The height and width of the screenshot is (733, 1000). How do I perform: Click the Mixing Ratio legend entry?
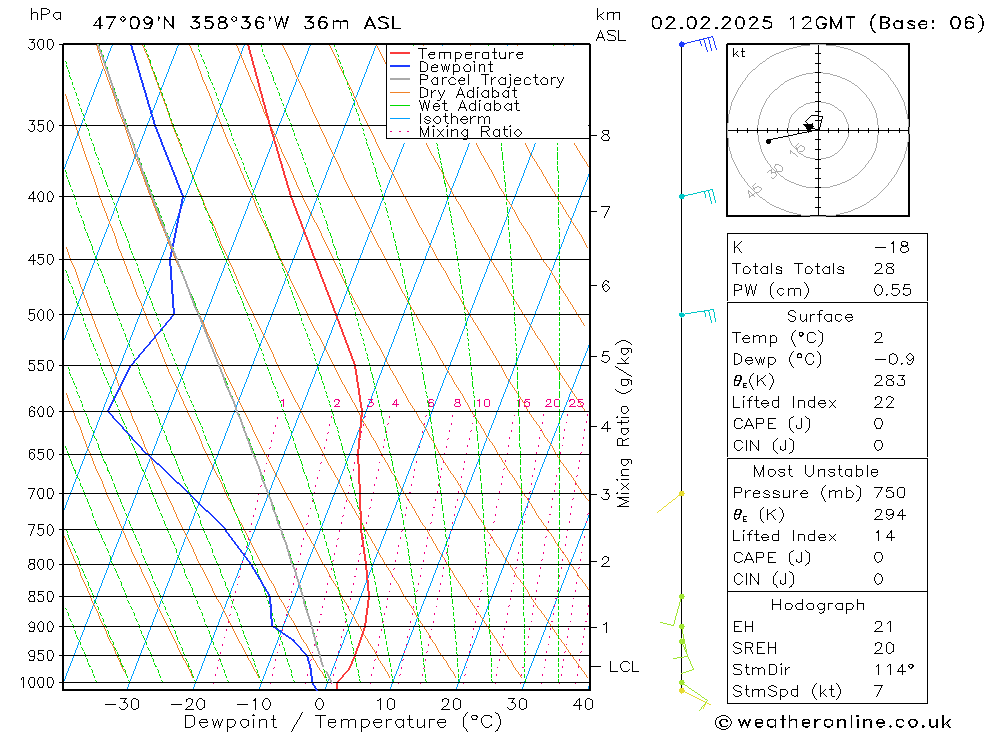pyautogui.click(x=456, y=132)
